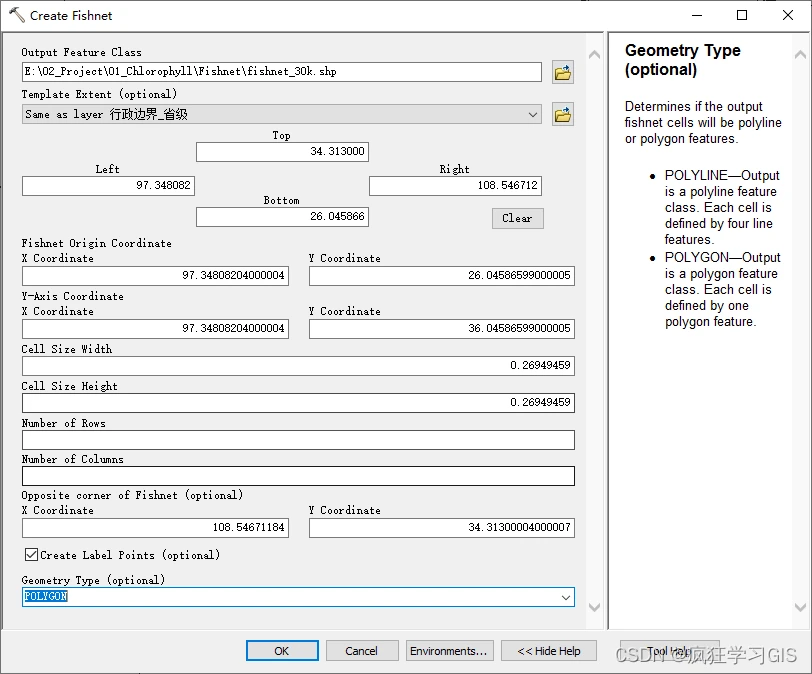Clear the extent values with Clear
This screenshot has height=674, width=812.
[517, 218]
